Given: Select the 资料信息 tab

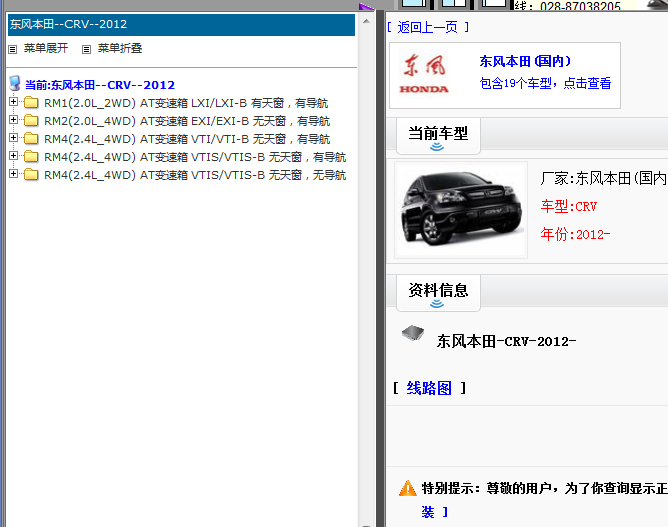Looking at the screenshot, I should 438,292.
